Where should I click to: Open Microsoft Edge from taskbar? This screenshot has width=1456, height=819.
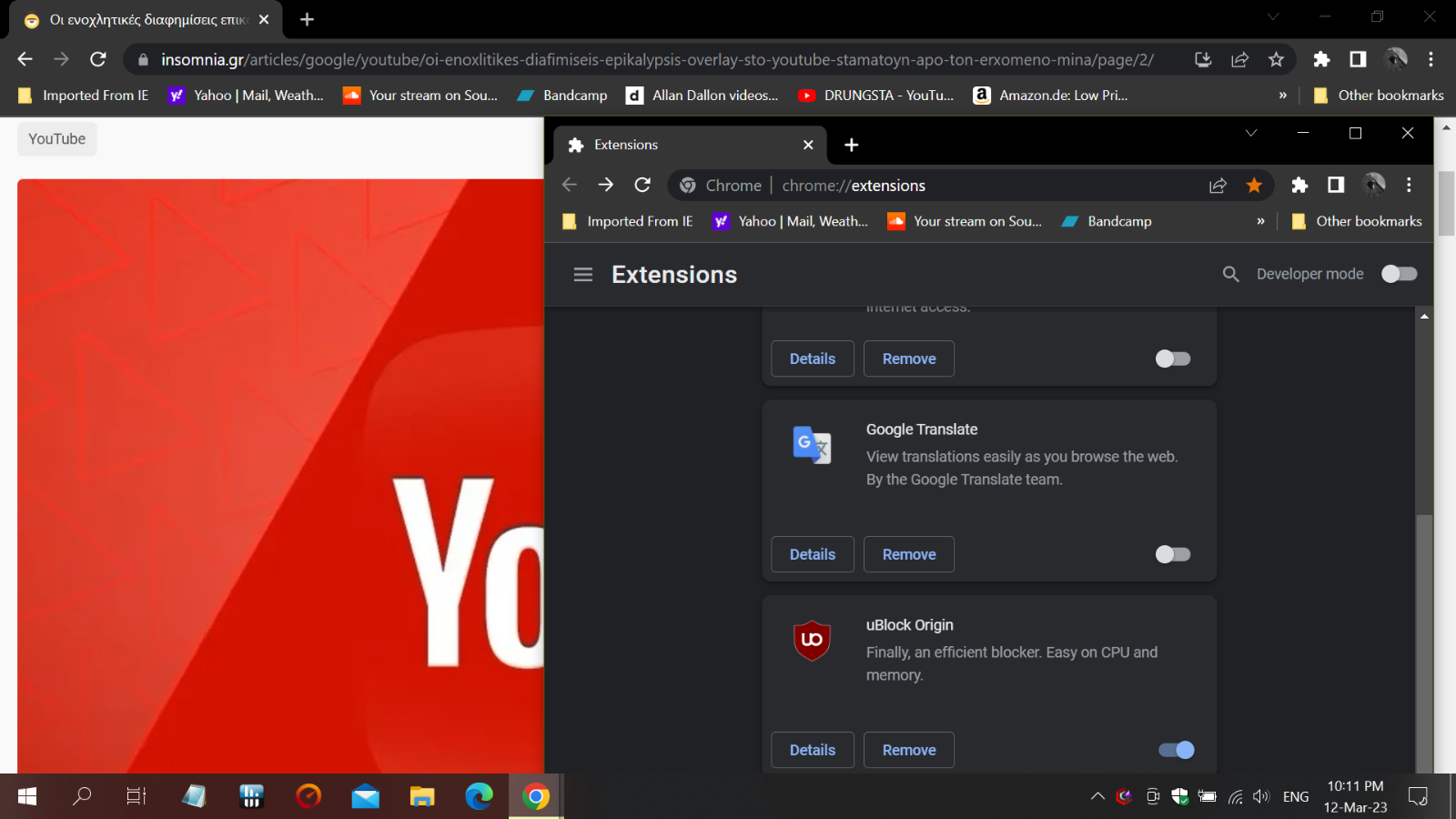click(x=479, y=796)
